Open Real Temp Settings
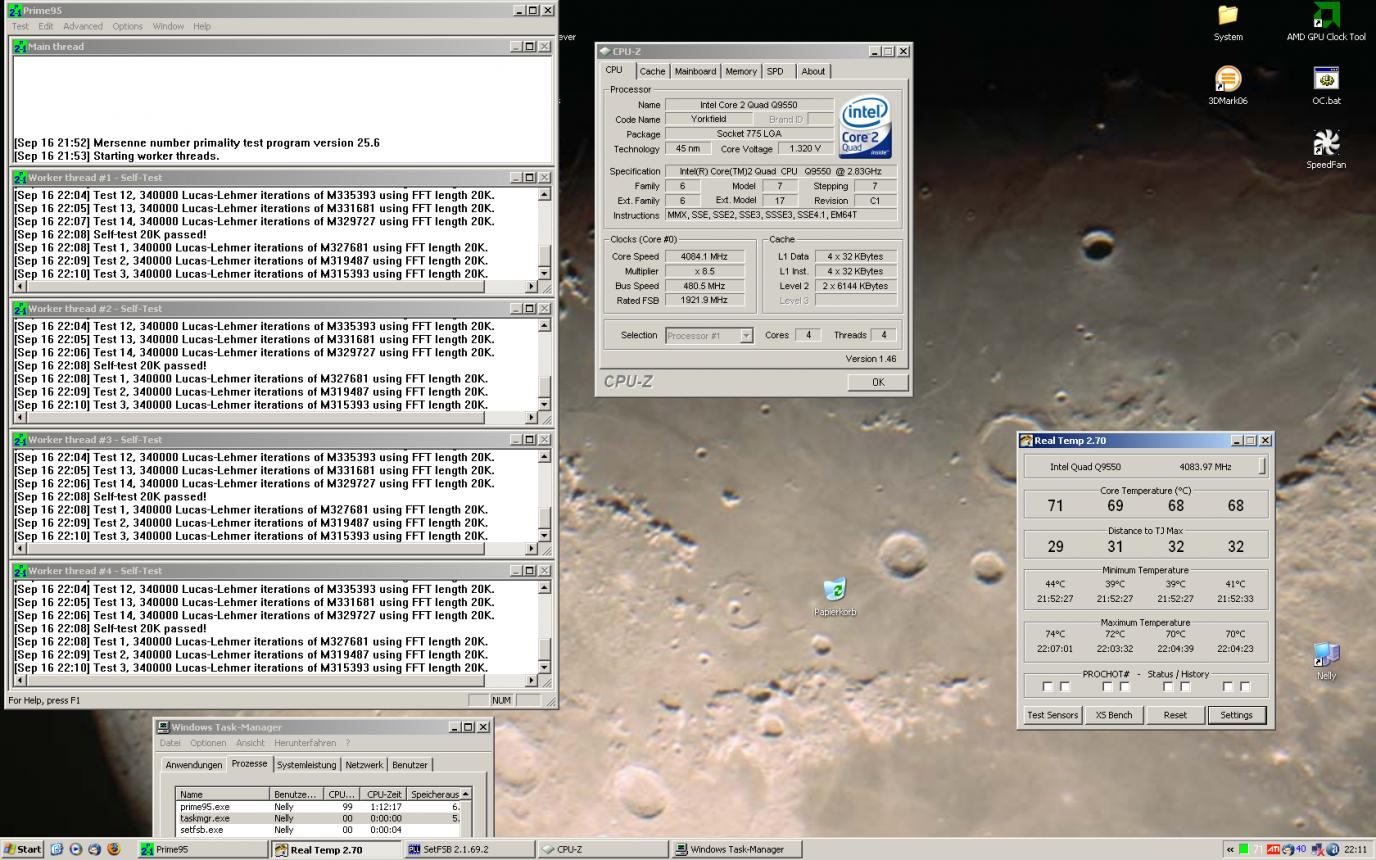The width and height of the screenshot is (1376, 860). pyautogui.click(x=1236, y=715)
